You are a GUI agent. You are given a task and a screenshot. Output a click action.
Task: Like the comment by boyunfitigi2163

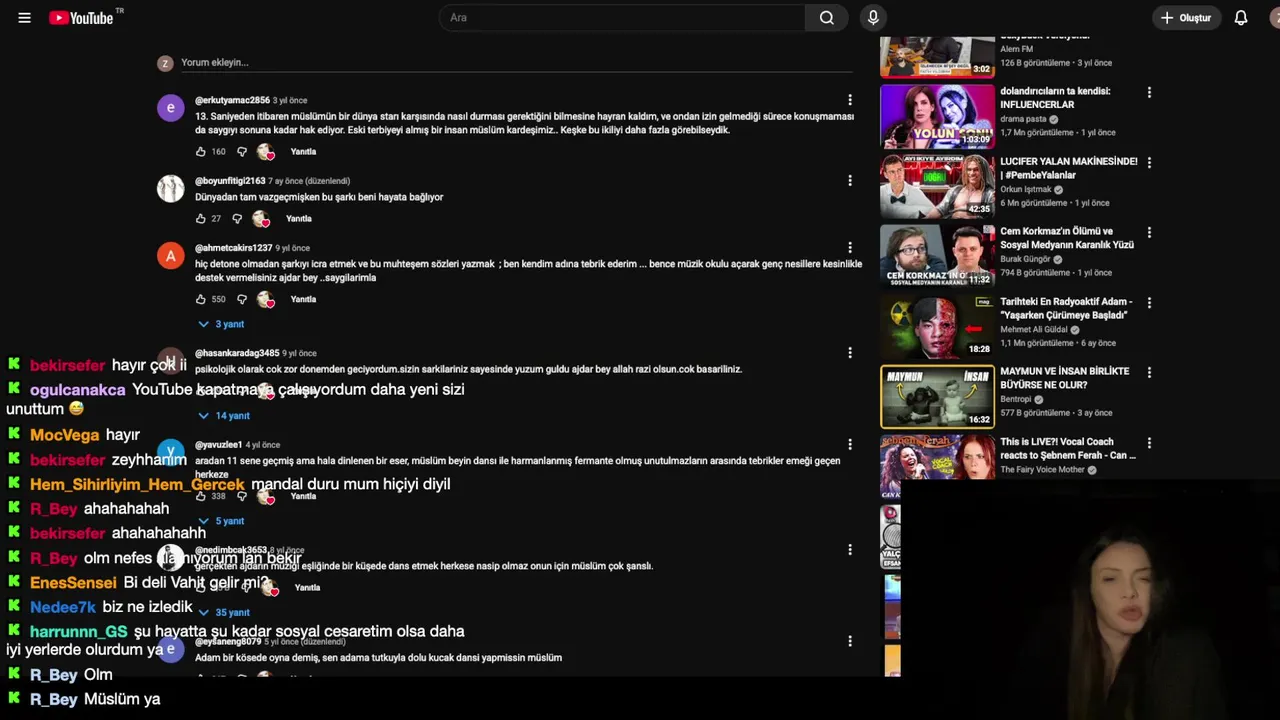(200, 219)
